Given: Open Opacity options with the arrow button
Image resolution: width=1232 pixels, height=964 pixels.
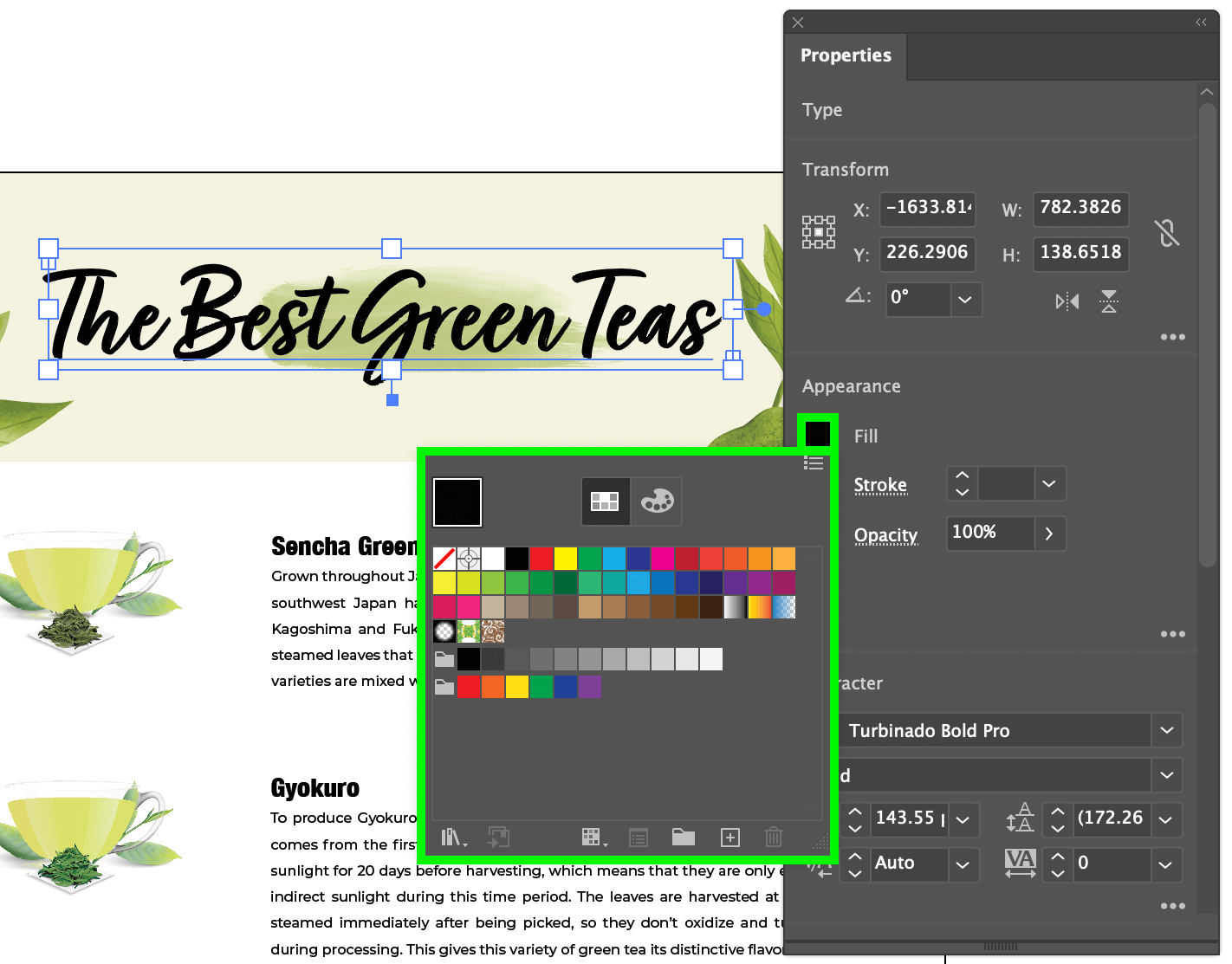Looking at the screenshot, I should click(x=1049, y=534).
